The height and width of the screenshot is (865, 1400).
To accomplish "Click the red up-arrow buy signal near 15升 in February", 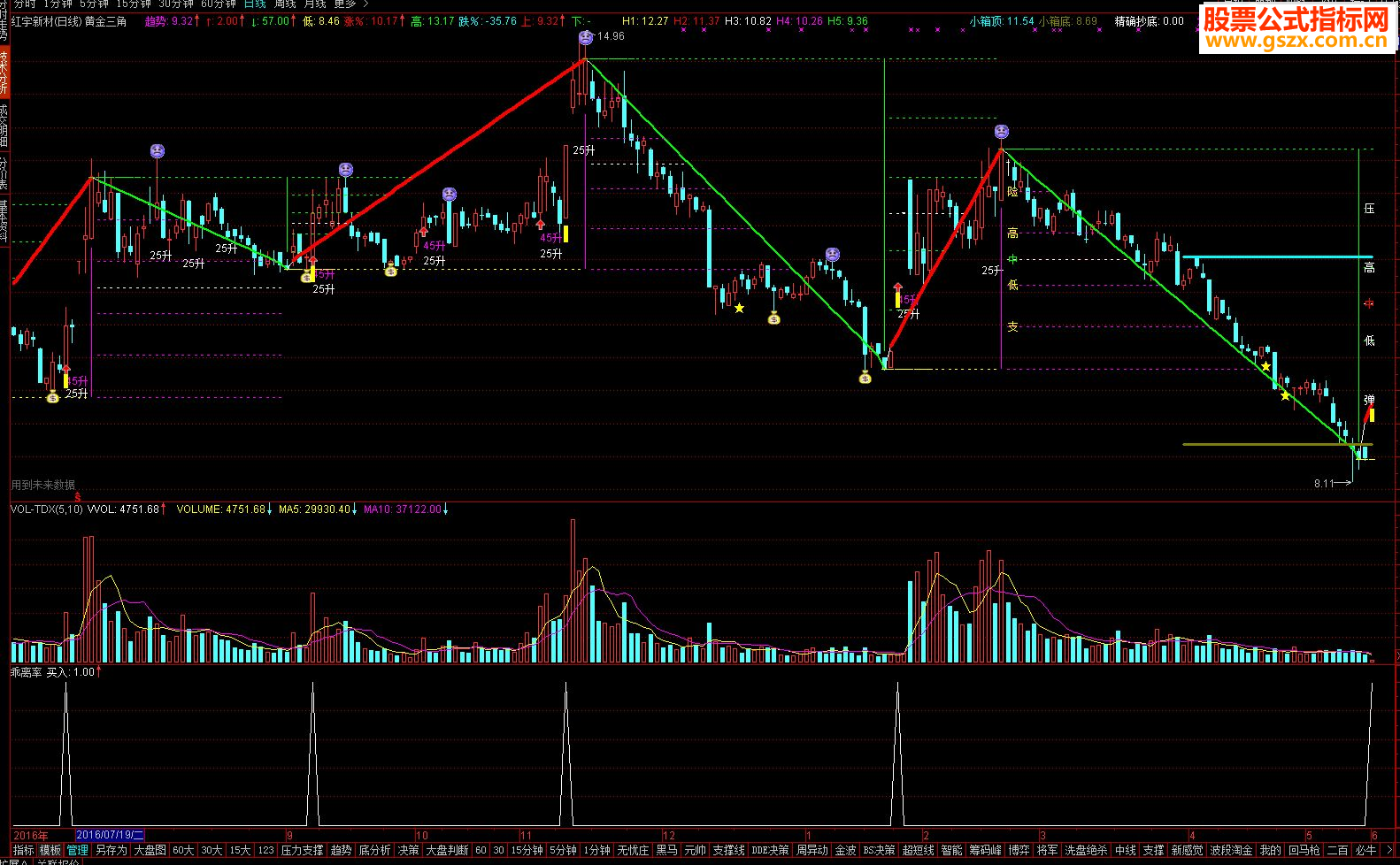I will (x=897, y=287).
